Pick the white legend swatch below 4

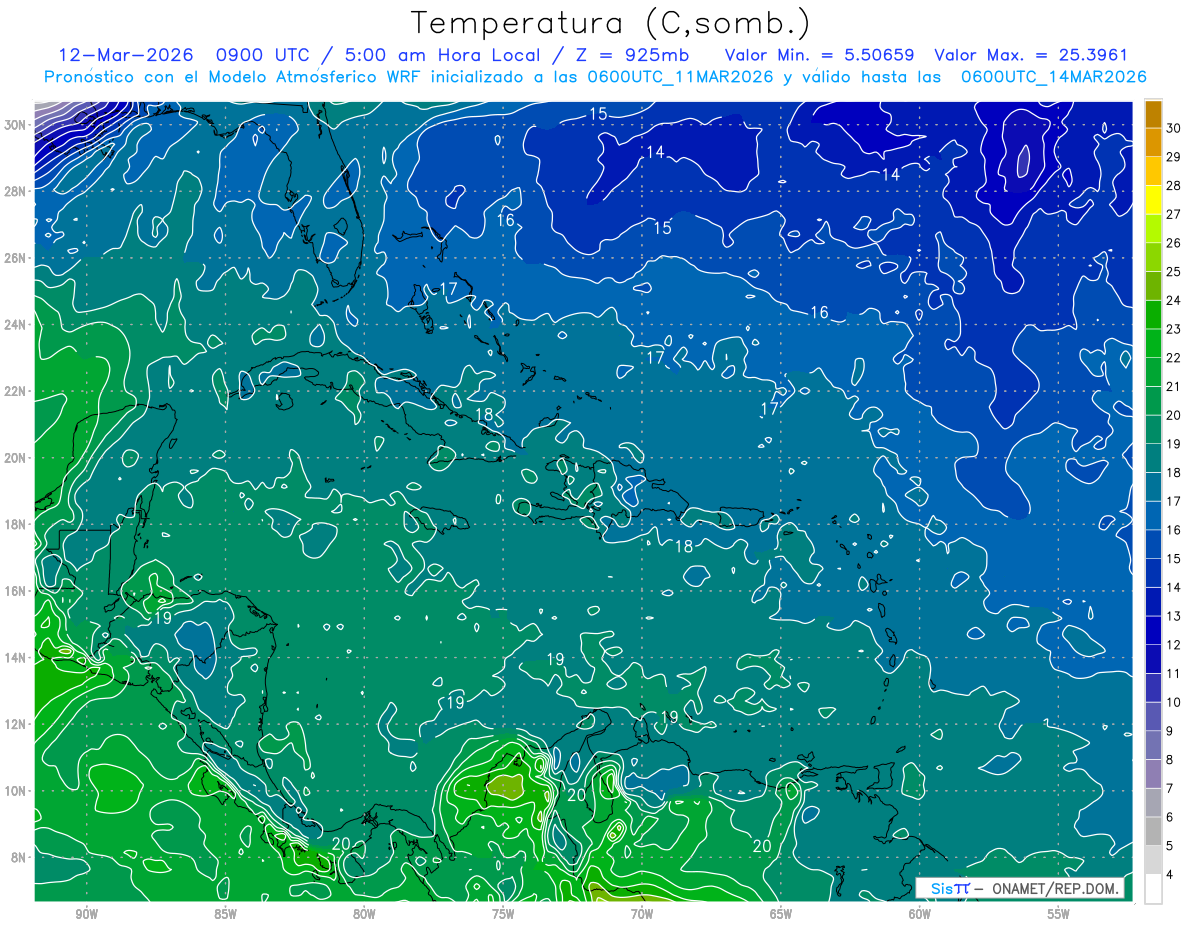(x=1153, y=889)
